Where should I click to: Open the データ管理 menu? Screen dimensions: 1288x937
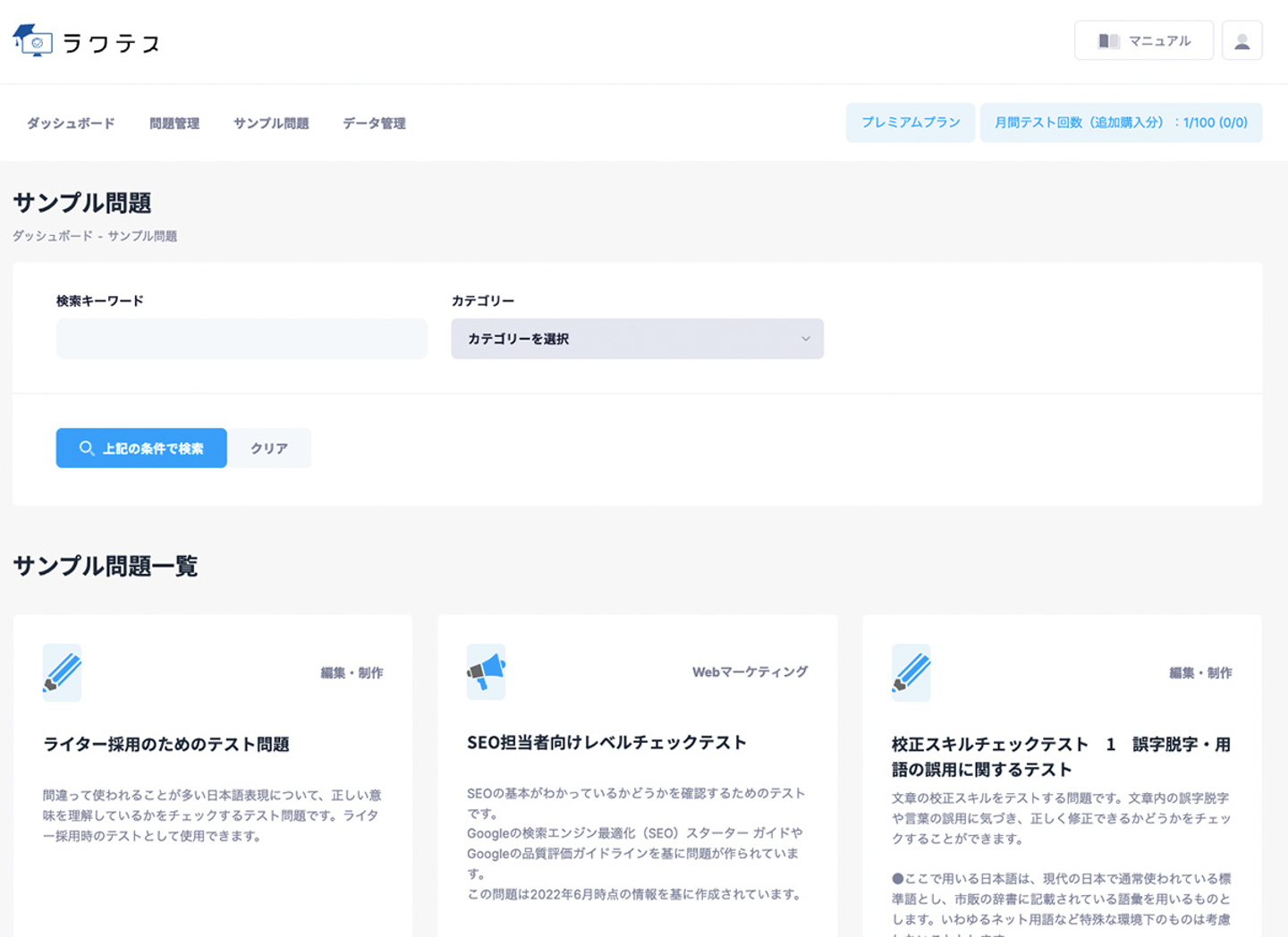click(x=374, y=123)
